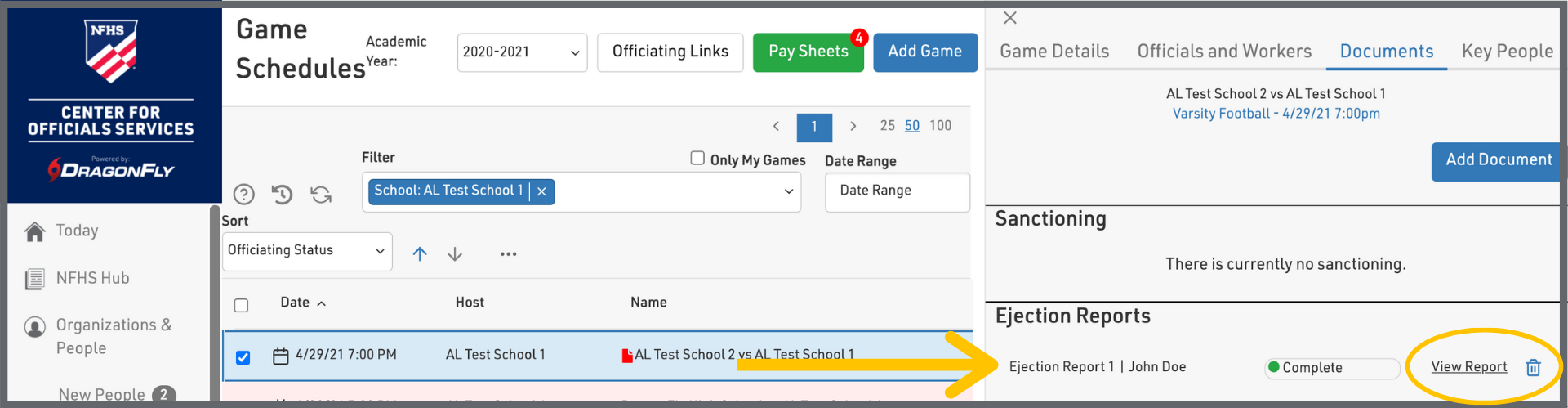Sort descending with the down arrow
The height and width of the screenshot is (408, 1568).
[x=455, y=254]
